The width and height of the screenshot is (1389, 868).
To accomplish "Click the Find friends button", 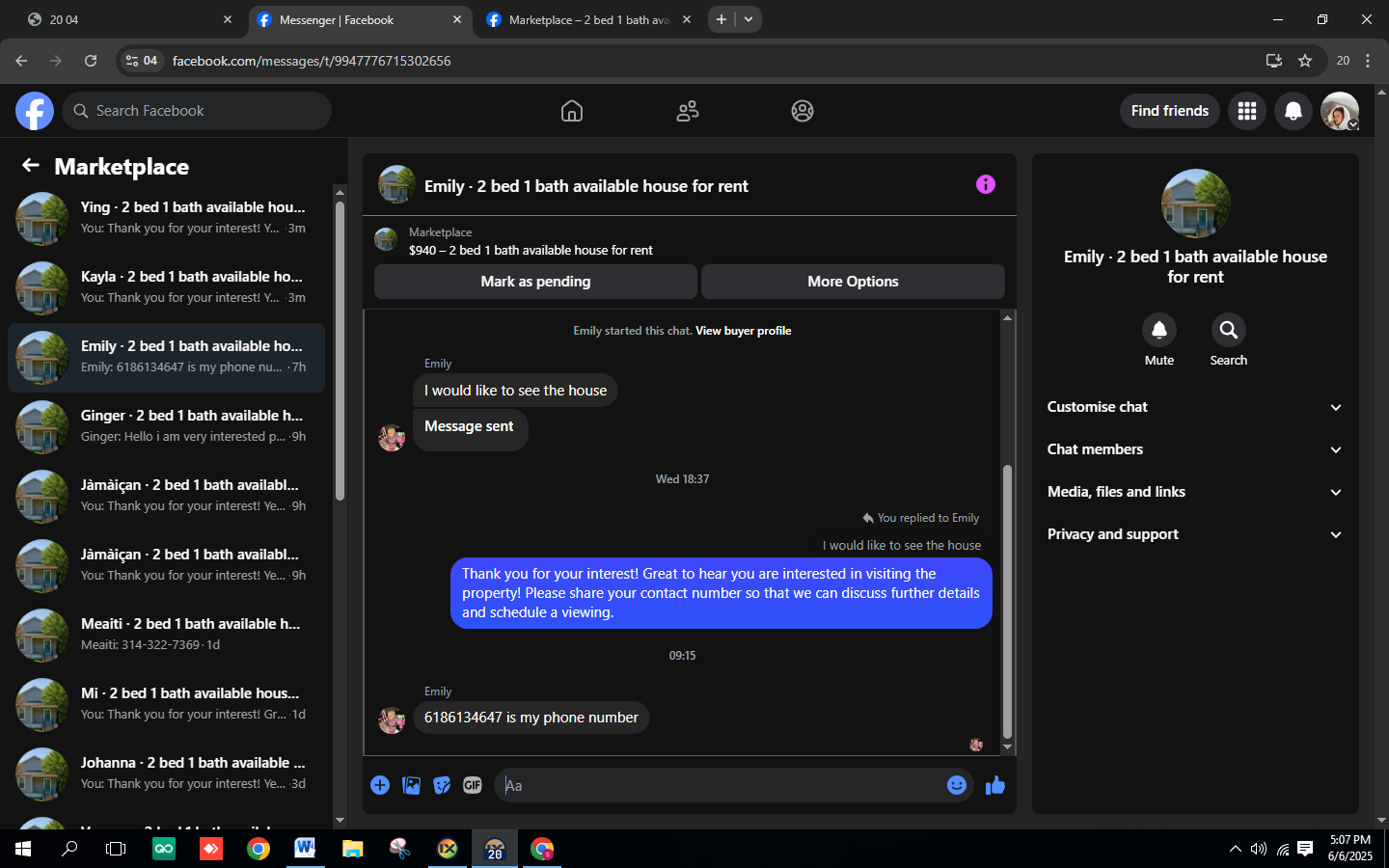I will pos(1170,111).
